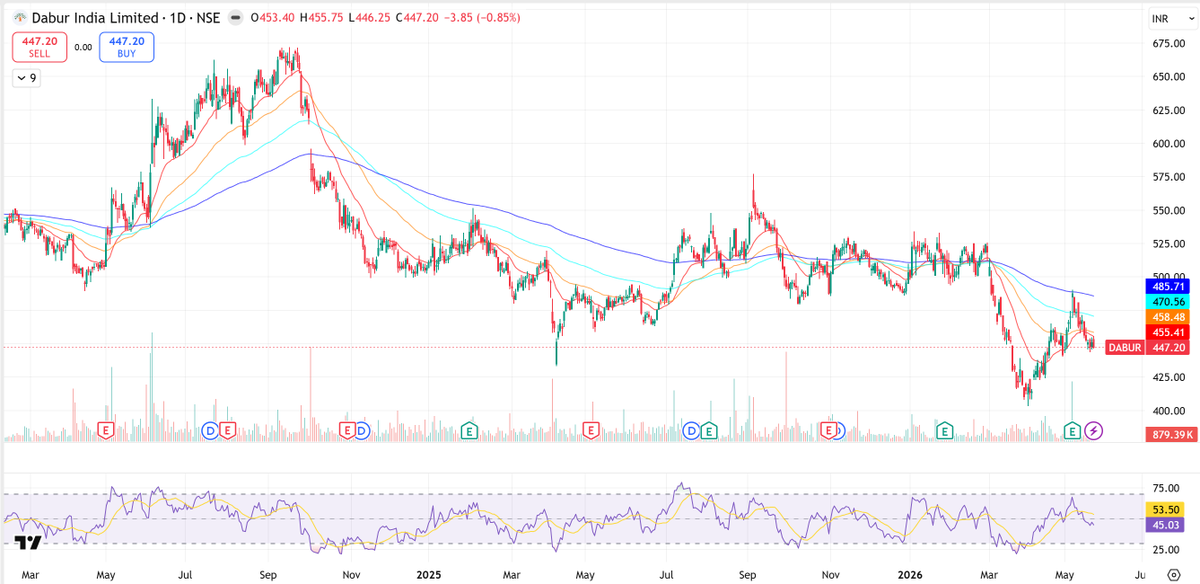Click the blue 485.71 moving average label

(1167, 286)
